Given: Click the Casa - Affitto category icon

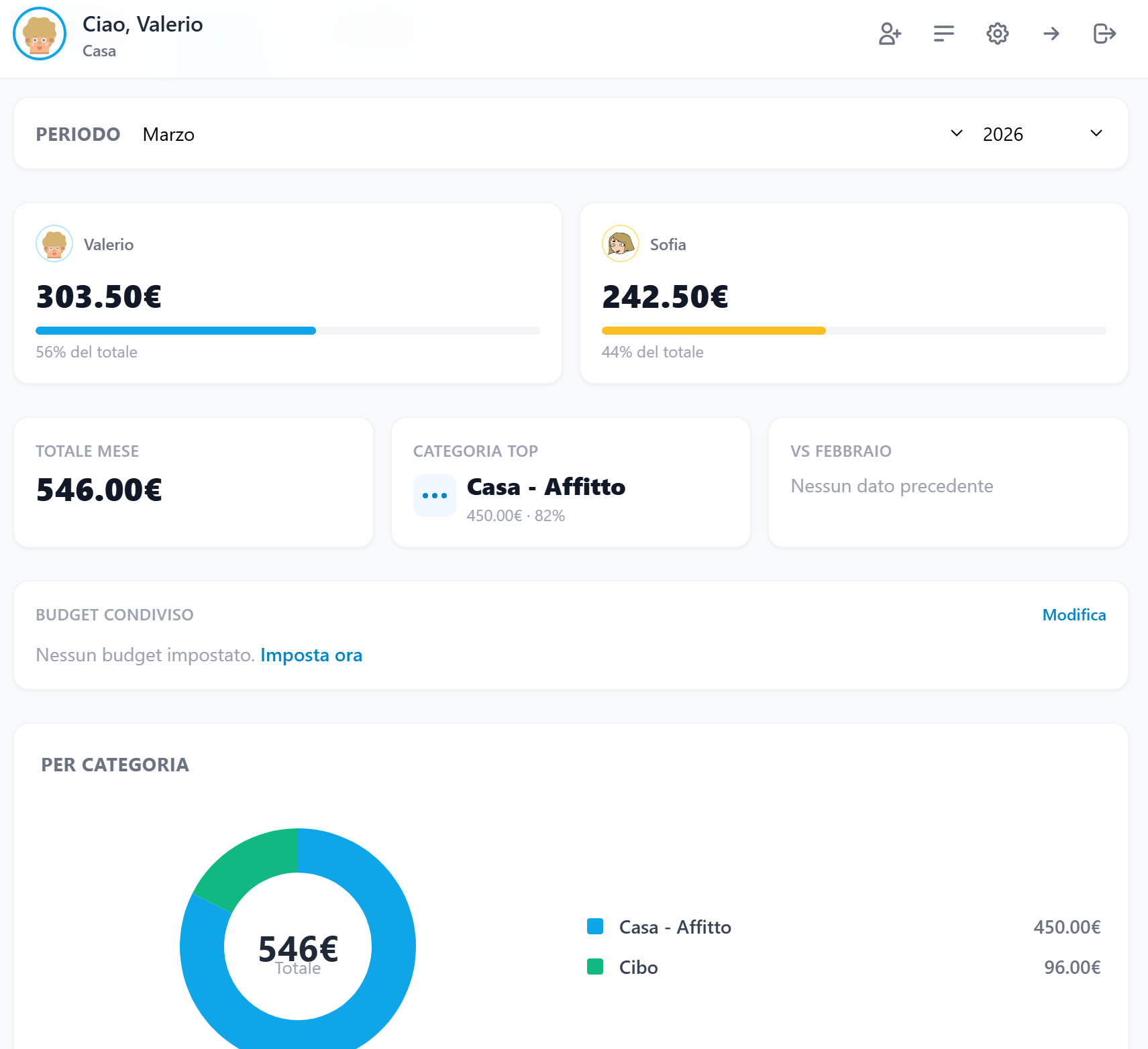Looking at the screenshot, I should (x=434, y=495).
